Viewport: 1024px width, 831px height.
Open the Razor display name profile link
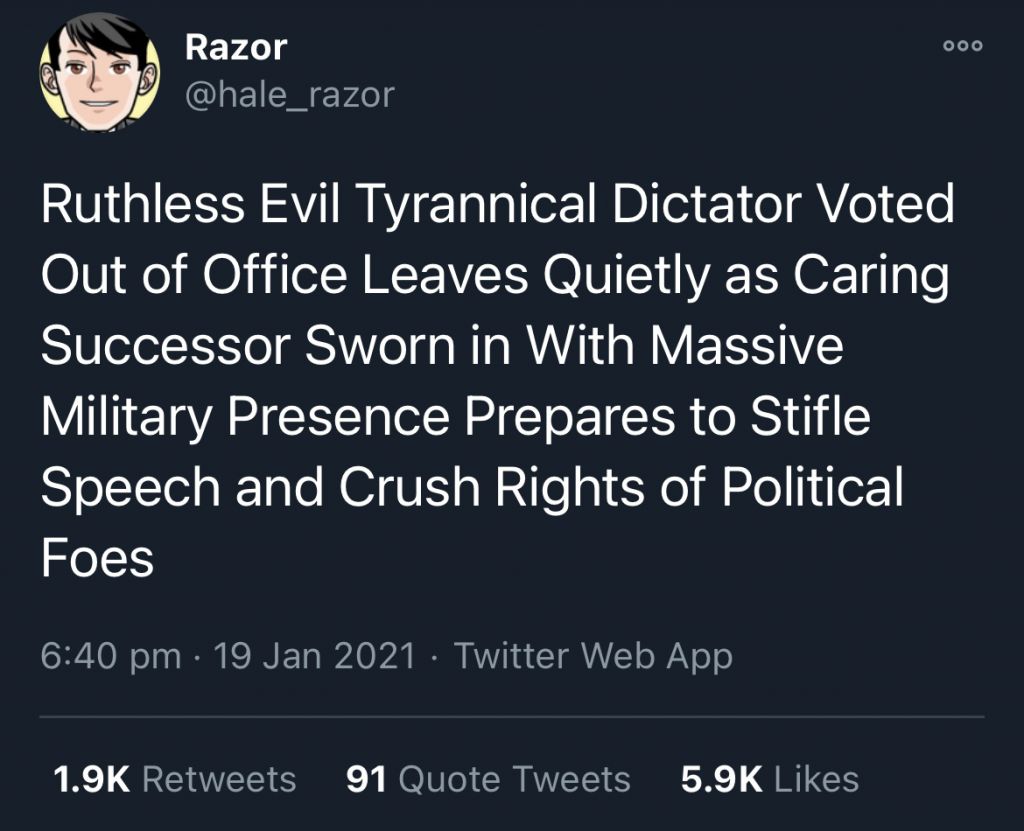coord(236,46)
